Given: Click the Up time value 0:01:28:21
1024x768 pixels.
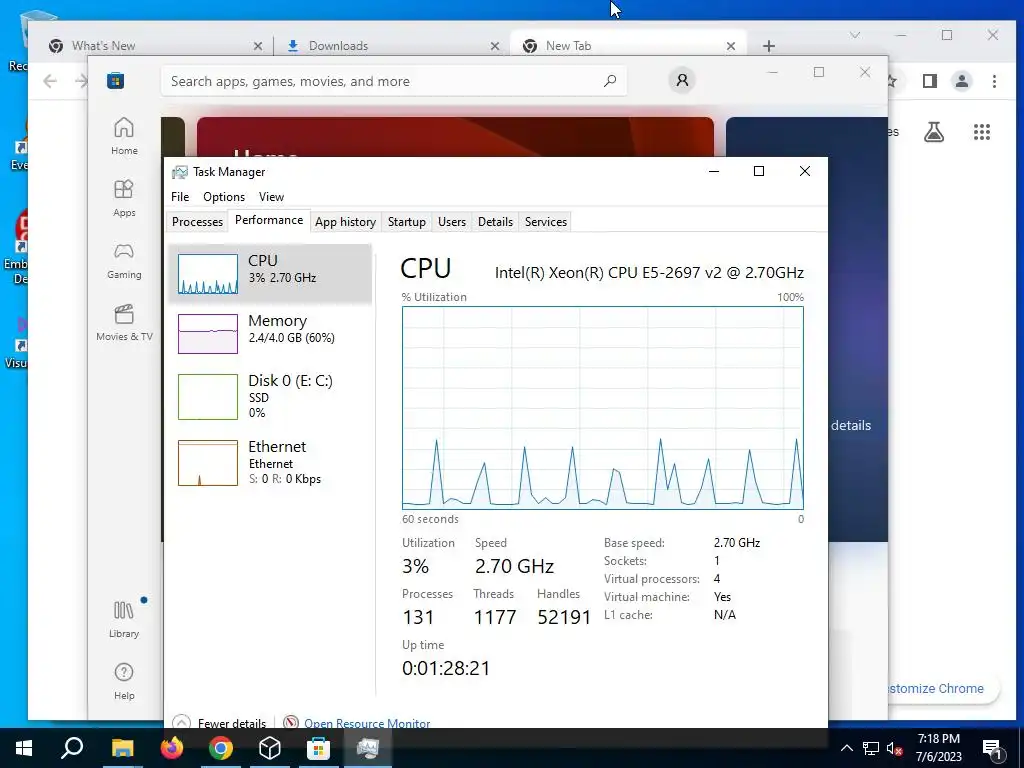Looking at the screenshot, I should [446, 668].
